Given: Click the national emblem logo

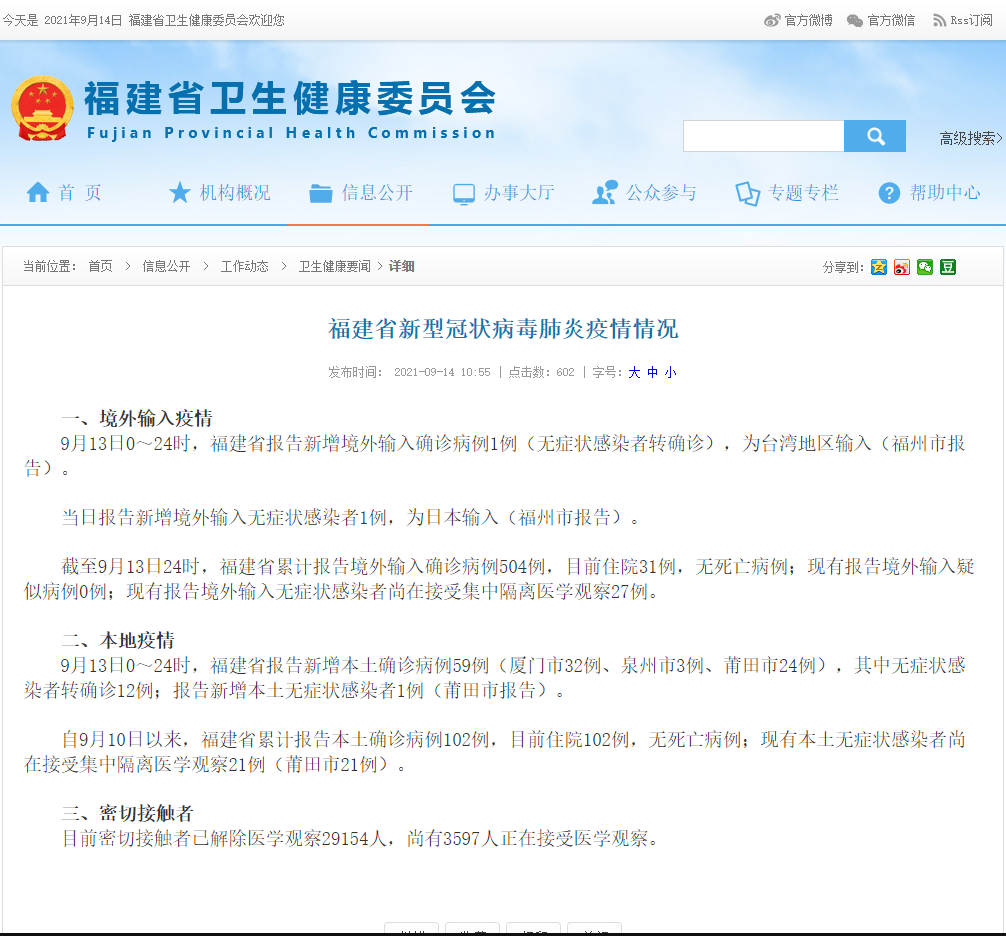Looking at the screenshot, I should tap(42, 108).
